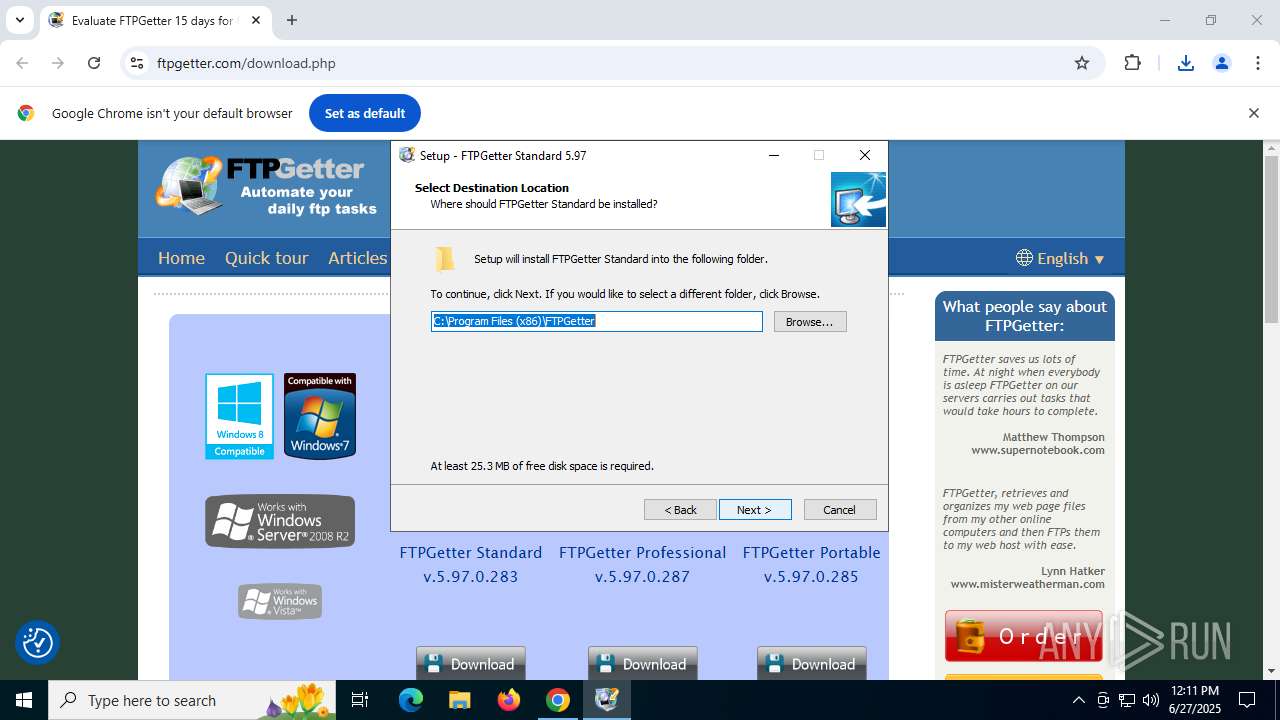Click the address bar URL

pos(246,63)
